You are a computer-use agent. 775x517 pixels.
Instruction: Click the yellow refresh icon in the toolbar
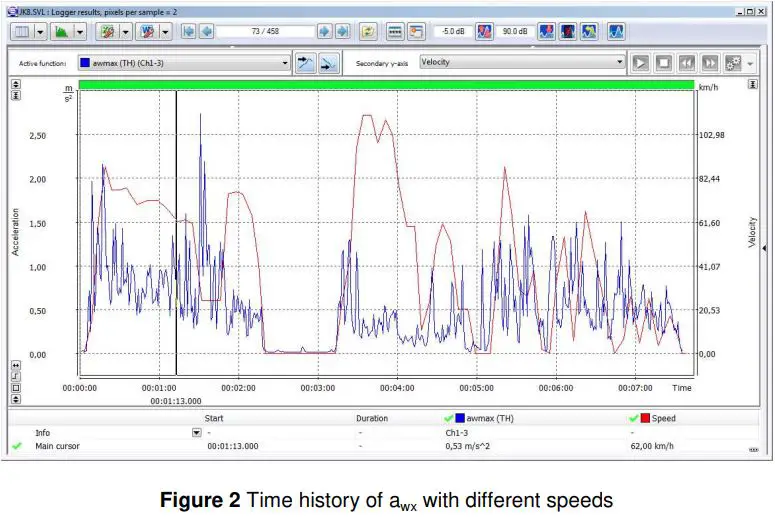point(368,32)
